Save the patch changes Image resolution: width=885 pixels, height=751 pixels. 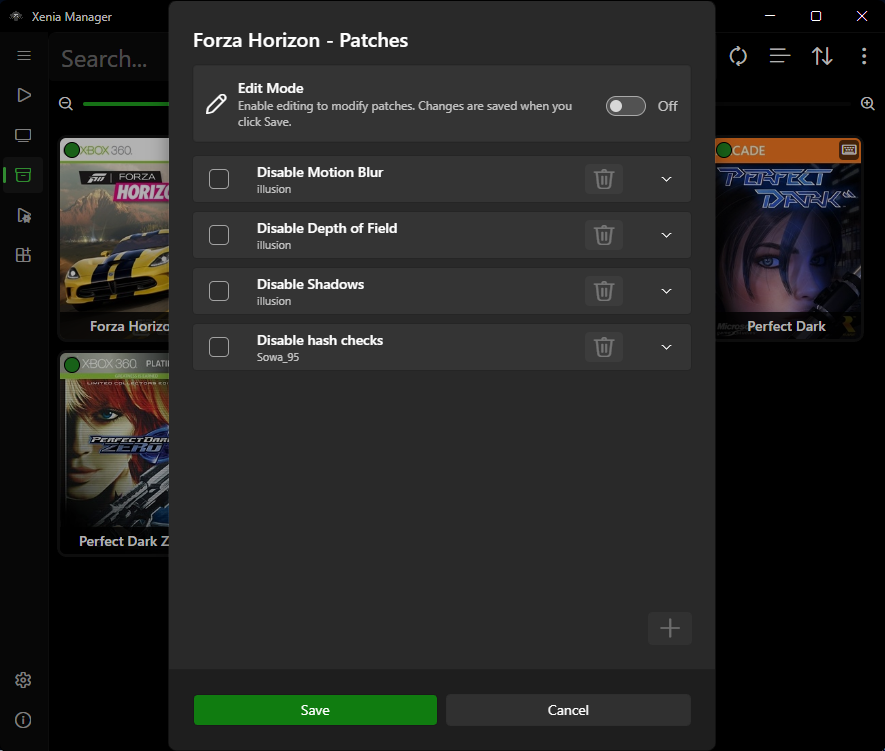pyautogui.click(x=315, y=710)
